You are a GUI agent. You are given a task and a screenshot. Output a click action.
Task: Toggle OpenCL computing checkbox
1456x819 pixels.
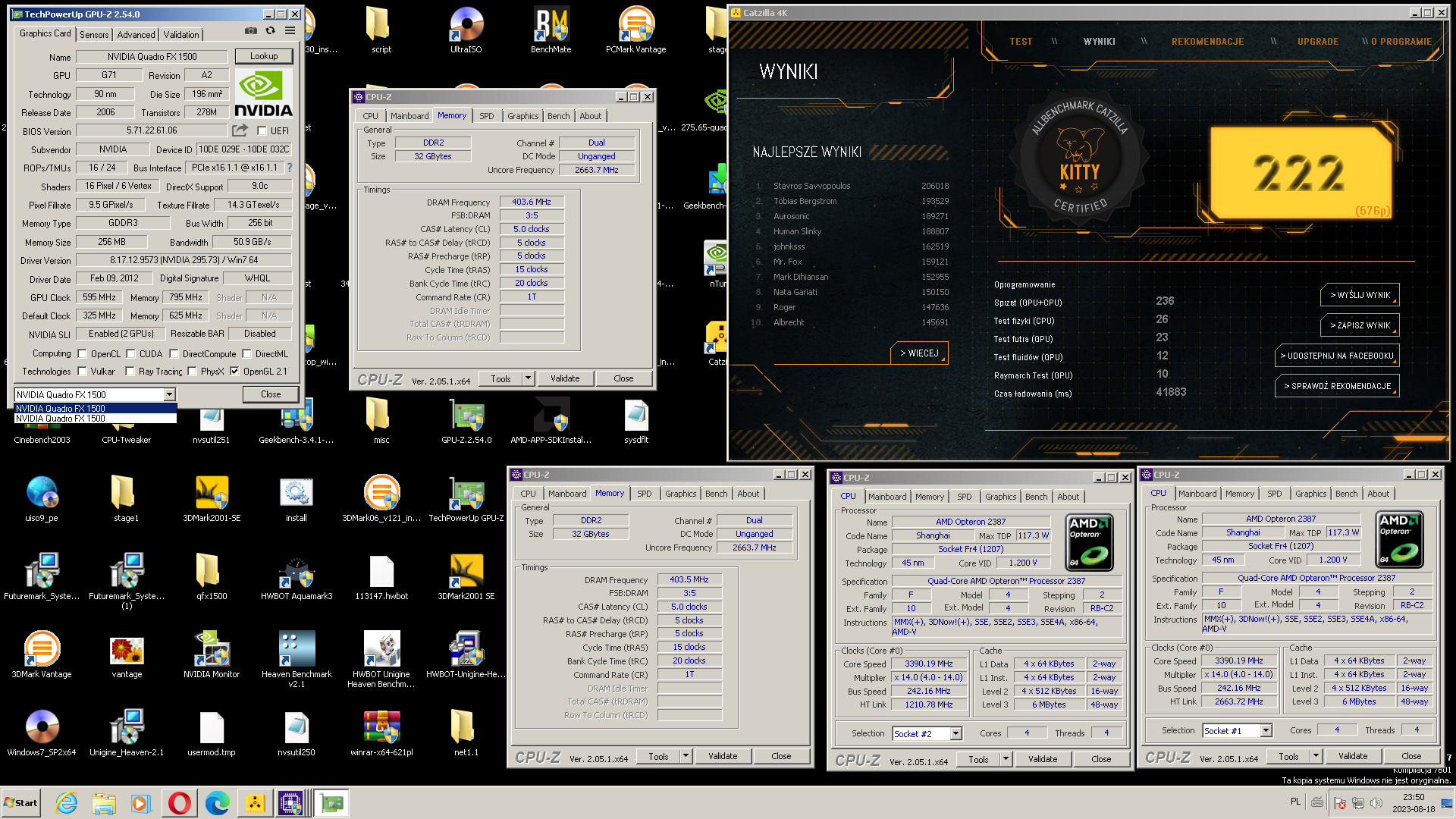coord(82,353)
